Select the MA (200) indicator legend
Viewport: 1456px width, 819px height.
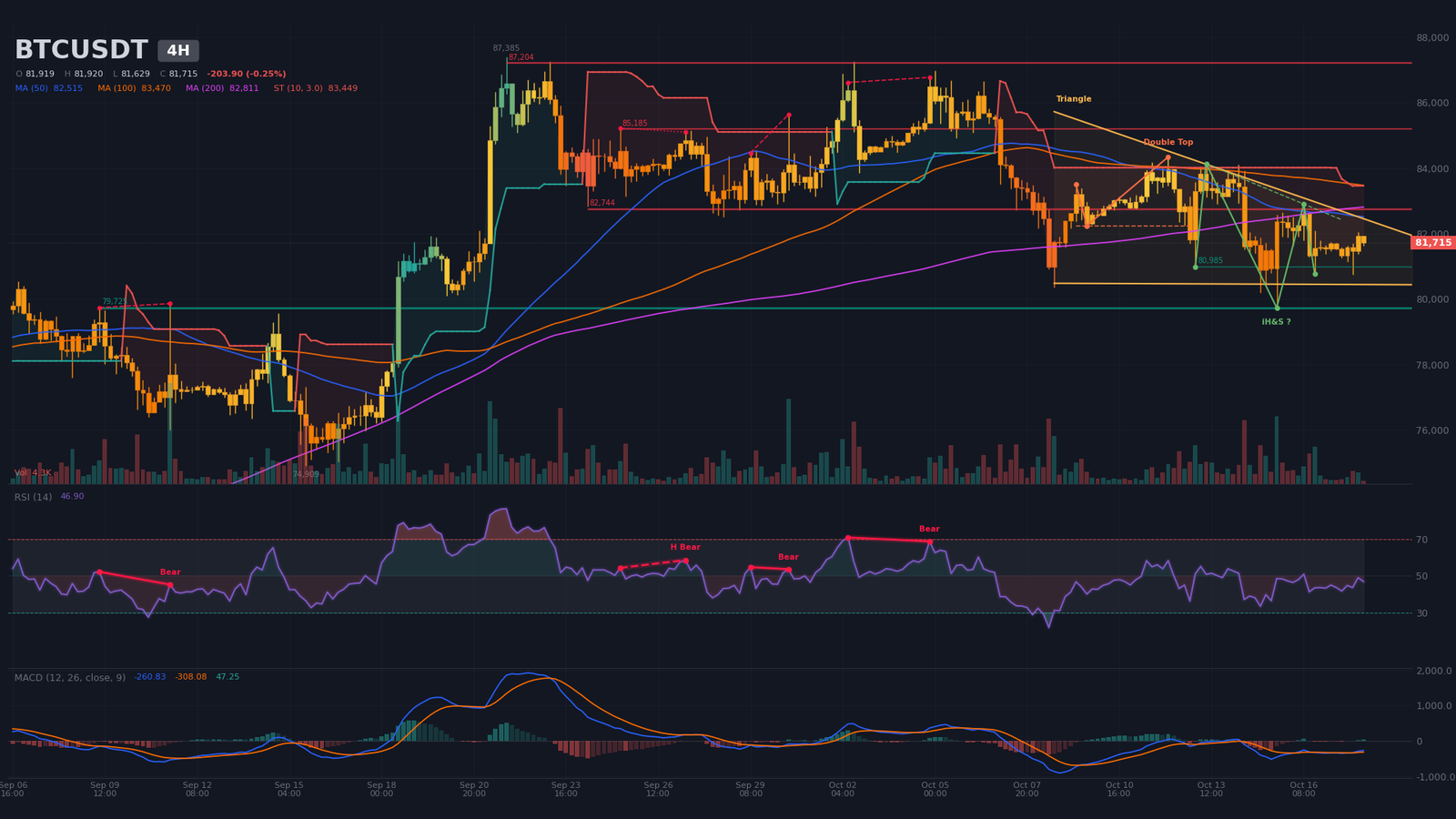pyautogui.click(x=222, y=88)
